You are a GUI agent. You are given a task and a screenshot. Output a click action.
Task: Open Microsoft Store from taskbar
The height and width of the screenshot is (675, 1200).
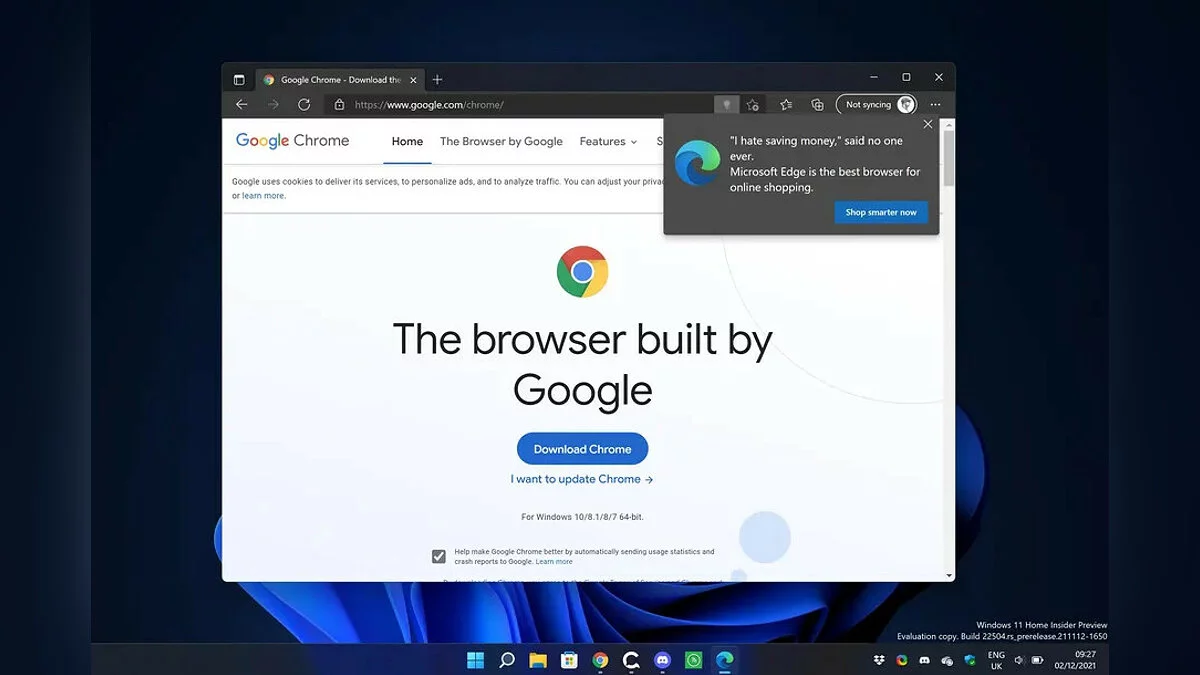[x=569, y=660]
